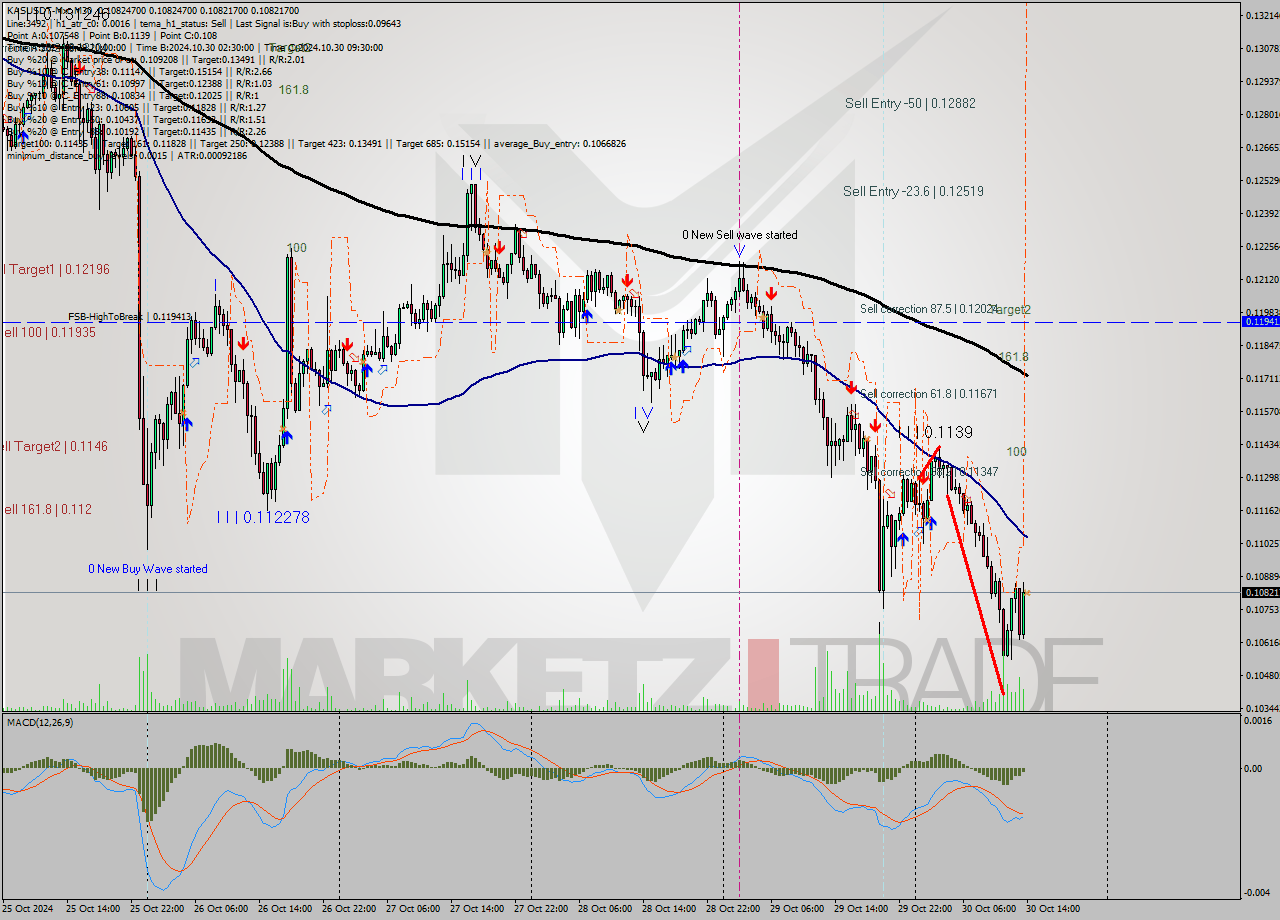Click the 'average_Buy_entry: 0.1066826' text

click(562, 143)
